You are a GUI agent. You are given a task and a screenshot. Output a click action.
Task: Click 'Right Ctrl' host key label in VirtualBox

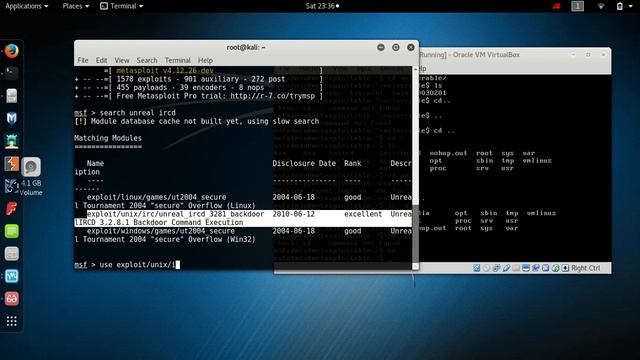coord(586,268)
